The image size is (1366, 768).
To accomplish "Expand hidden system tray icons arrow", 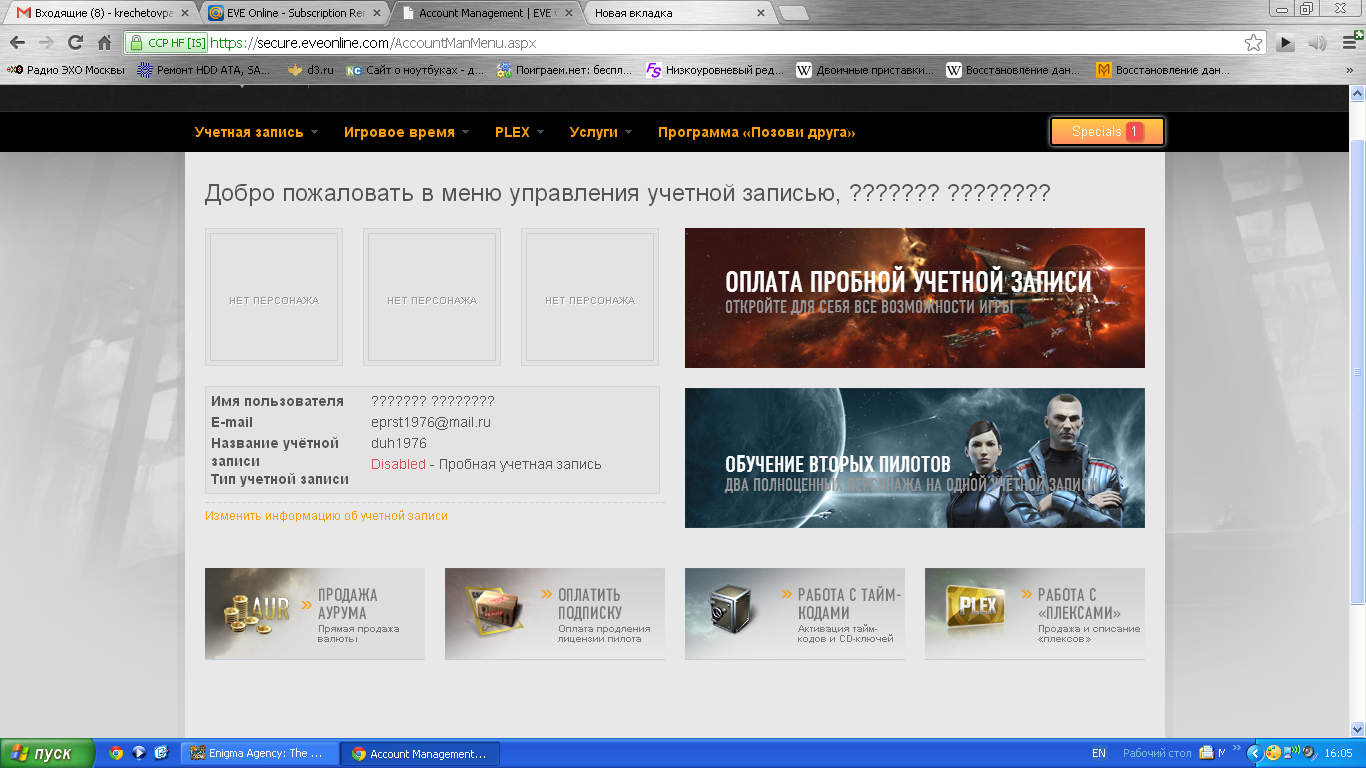I will (1255, 753).
